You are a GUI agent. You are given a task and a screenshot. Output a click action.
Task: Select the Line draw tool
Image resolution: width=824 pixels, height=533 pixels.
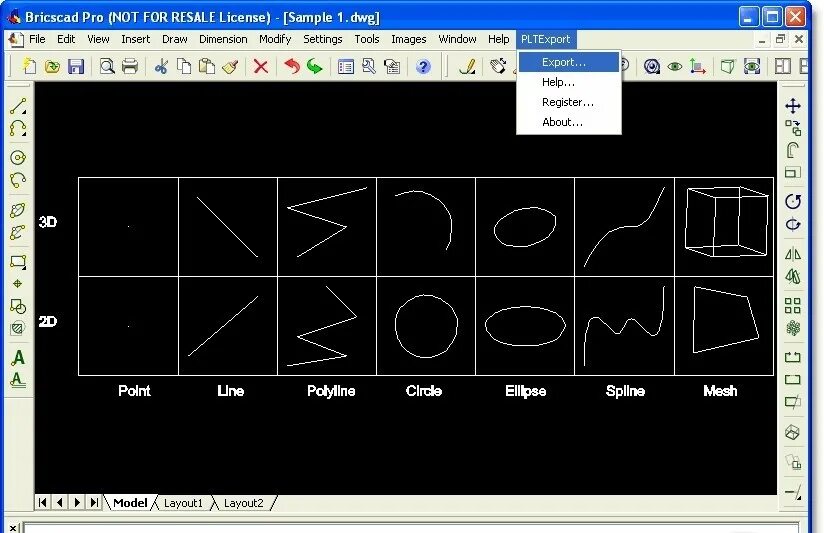(x=18, y=106)
